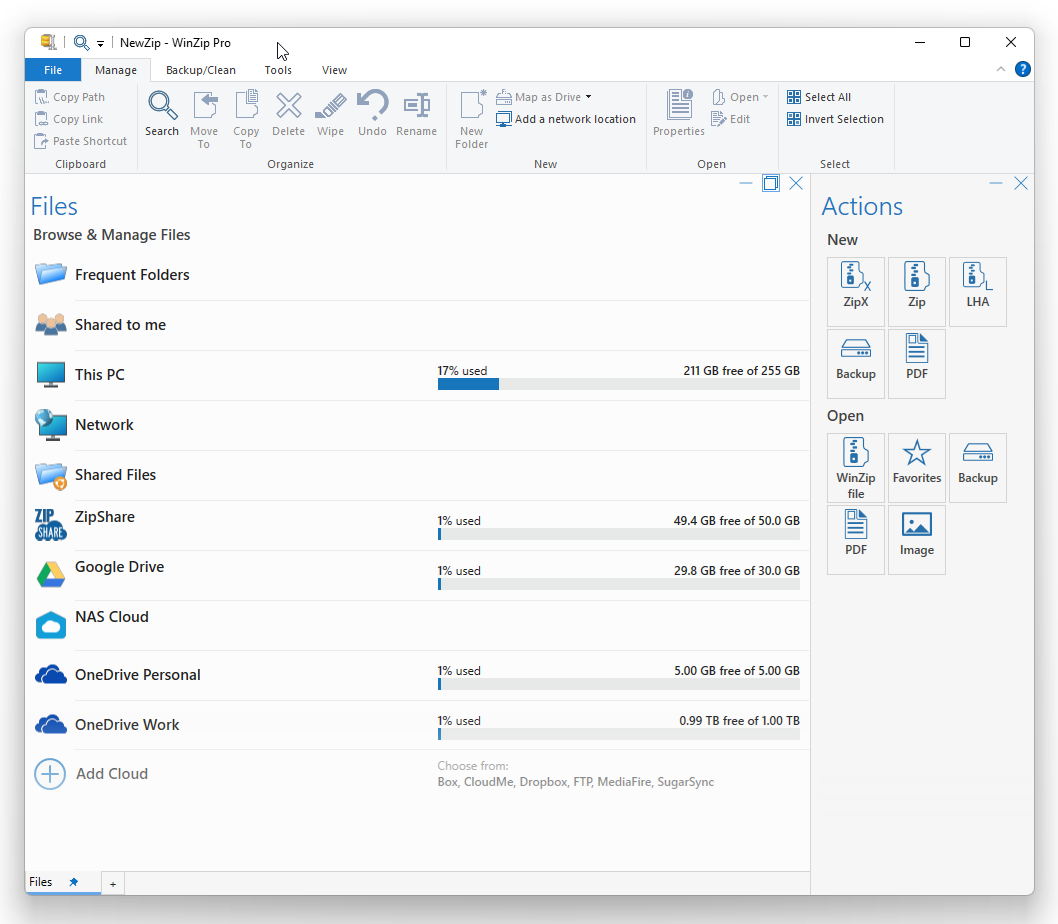Expand the Open split-button dropdown
Viewport: 1058px width, 924px height.
coord(765,95)
